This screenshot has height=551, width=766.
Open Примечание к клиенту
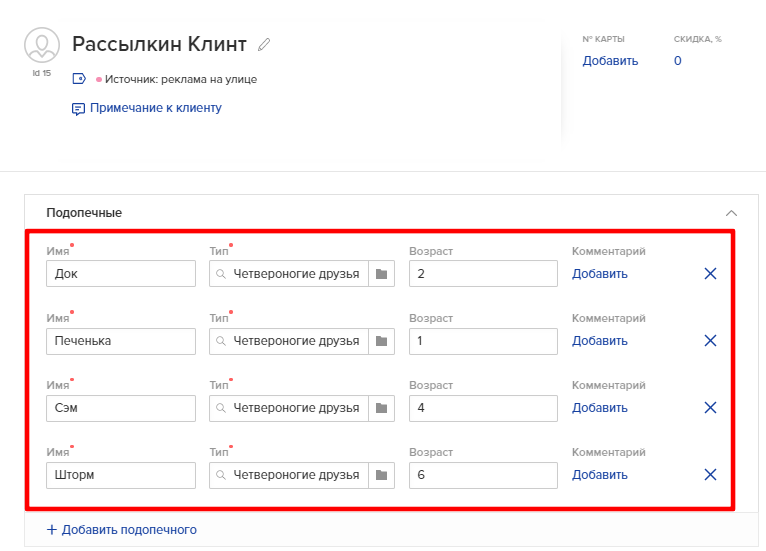tap(155, 108)
